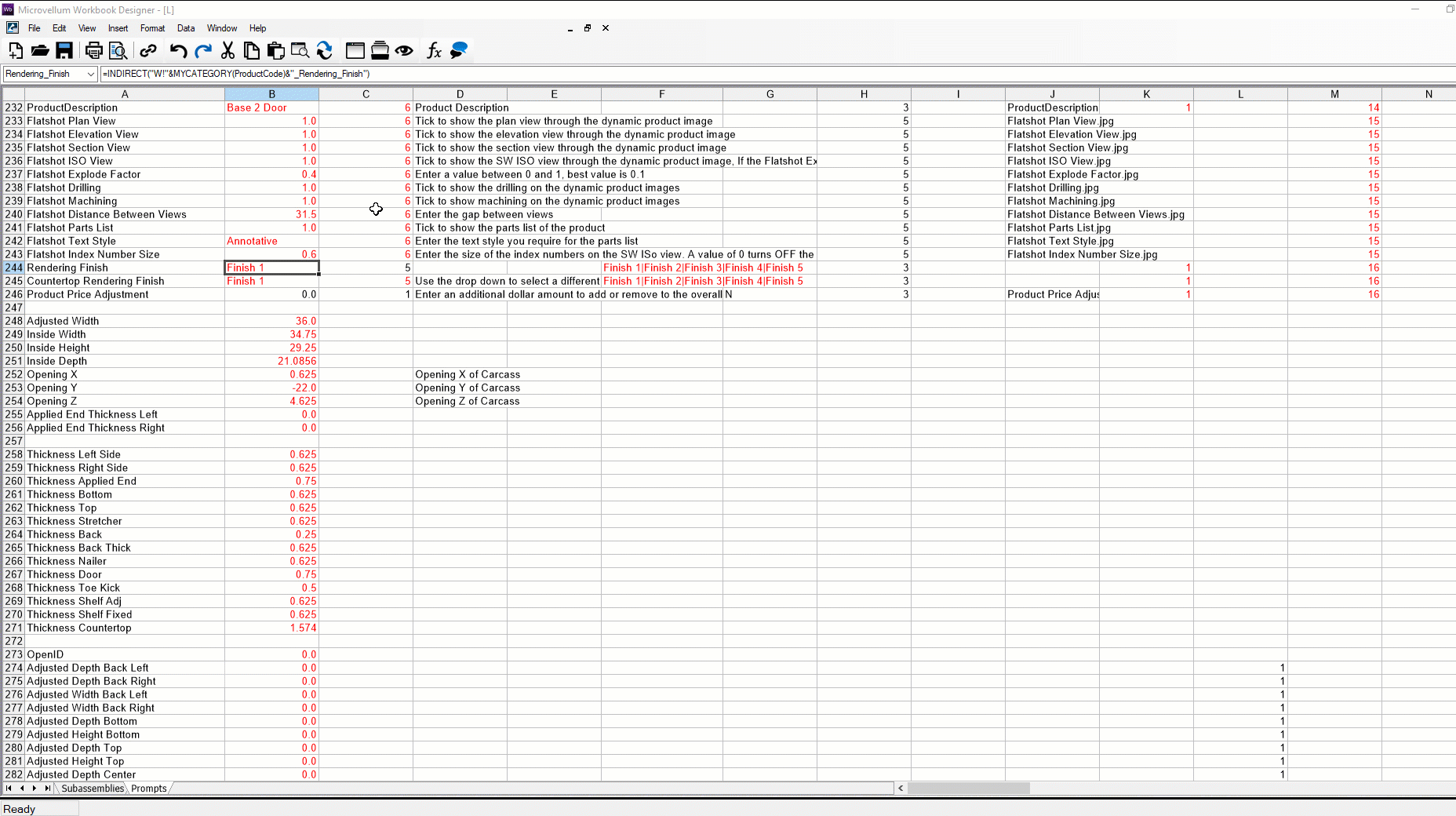The width and height of the screenshot is (1456, 816).
Task: Open the Format menu
Action: point(152,28)
